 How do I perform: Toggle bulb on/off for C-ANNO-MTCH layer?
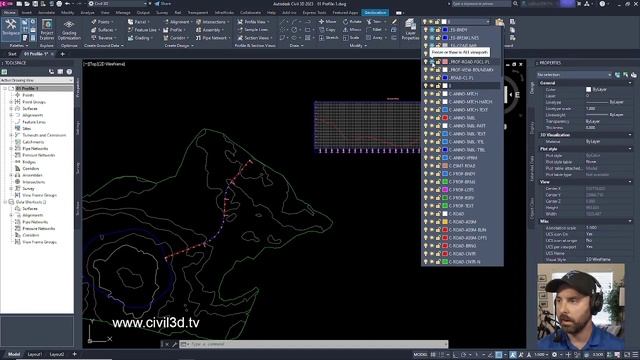425,94
